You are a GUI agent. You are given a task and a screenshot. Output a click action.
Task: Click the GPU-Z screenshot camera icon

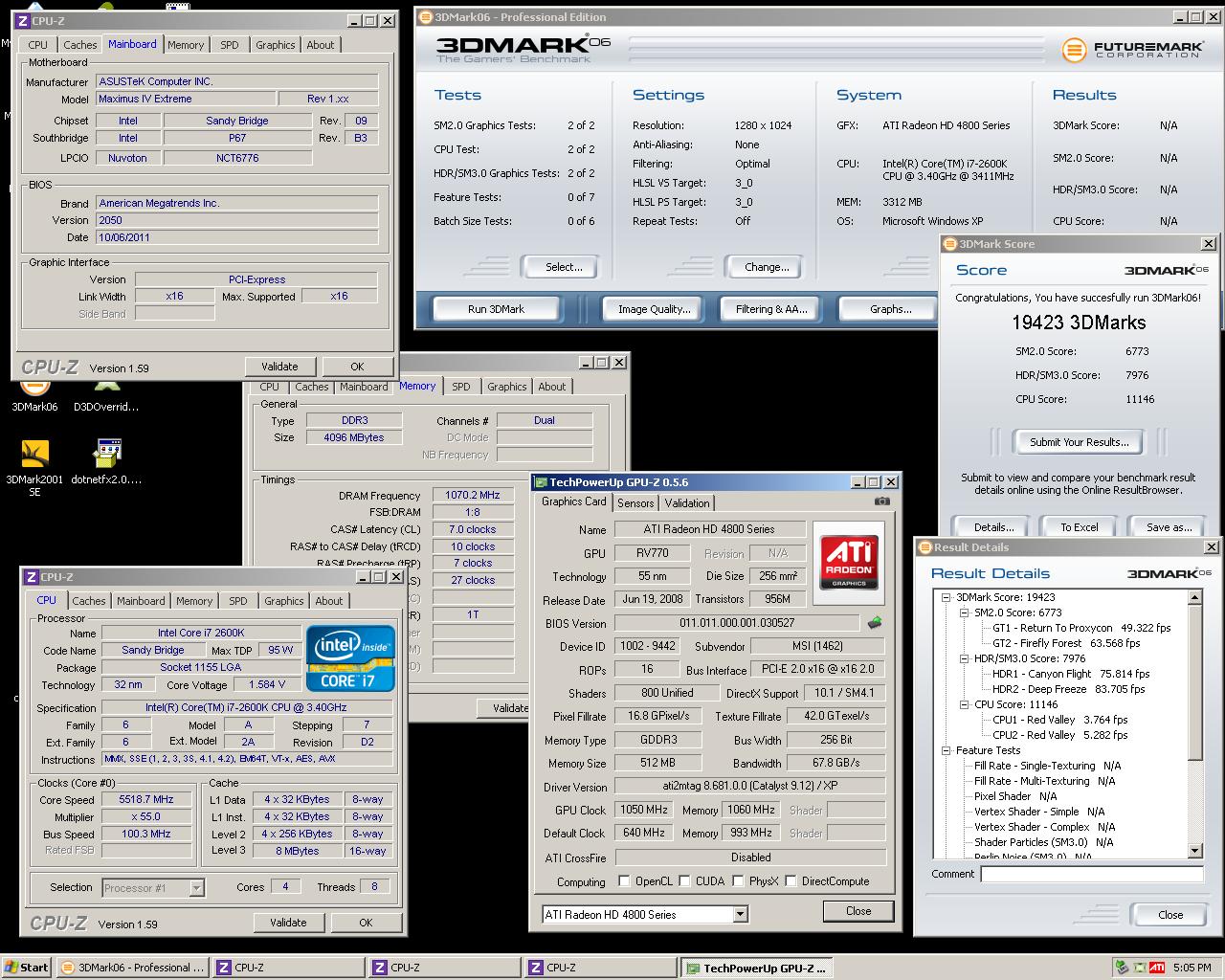click(x=881, y=501)
